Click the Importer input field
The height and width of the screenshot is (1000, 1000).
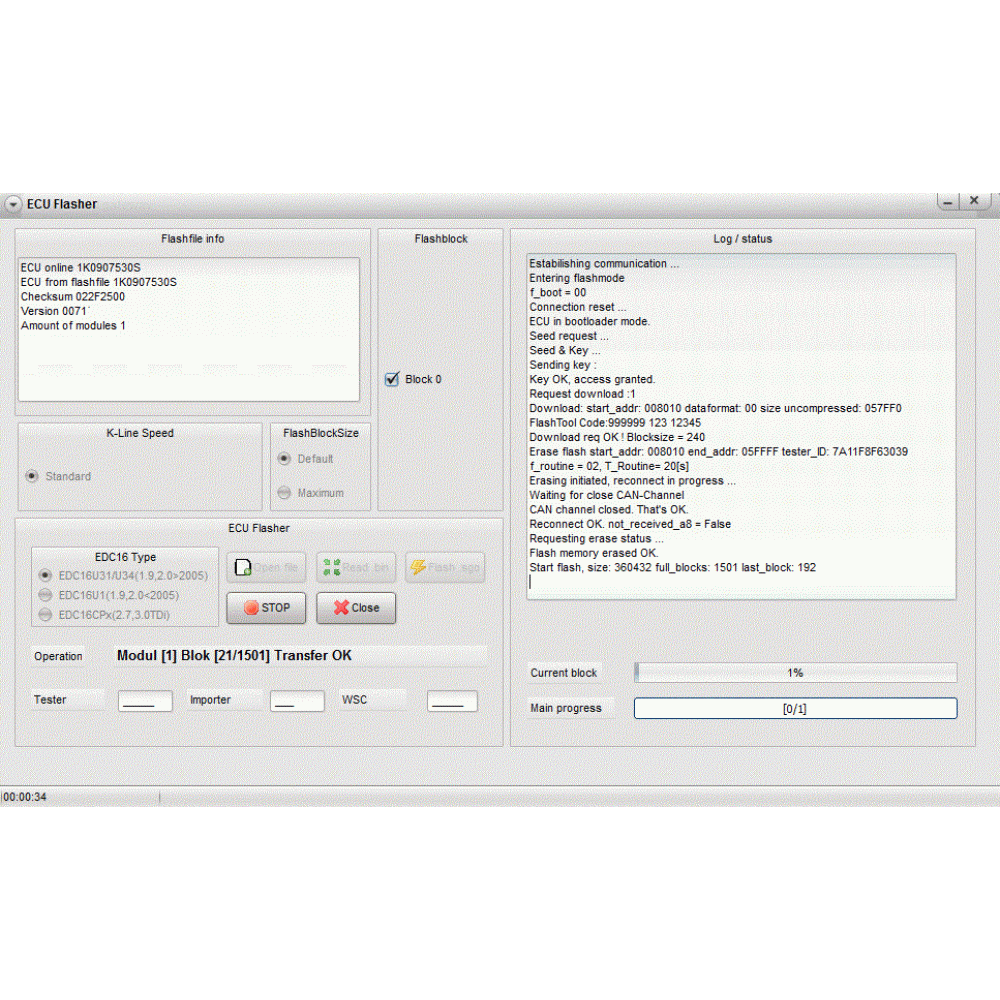[297, 701]
